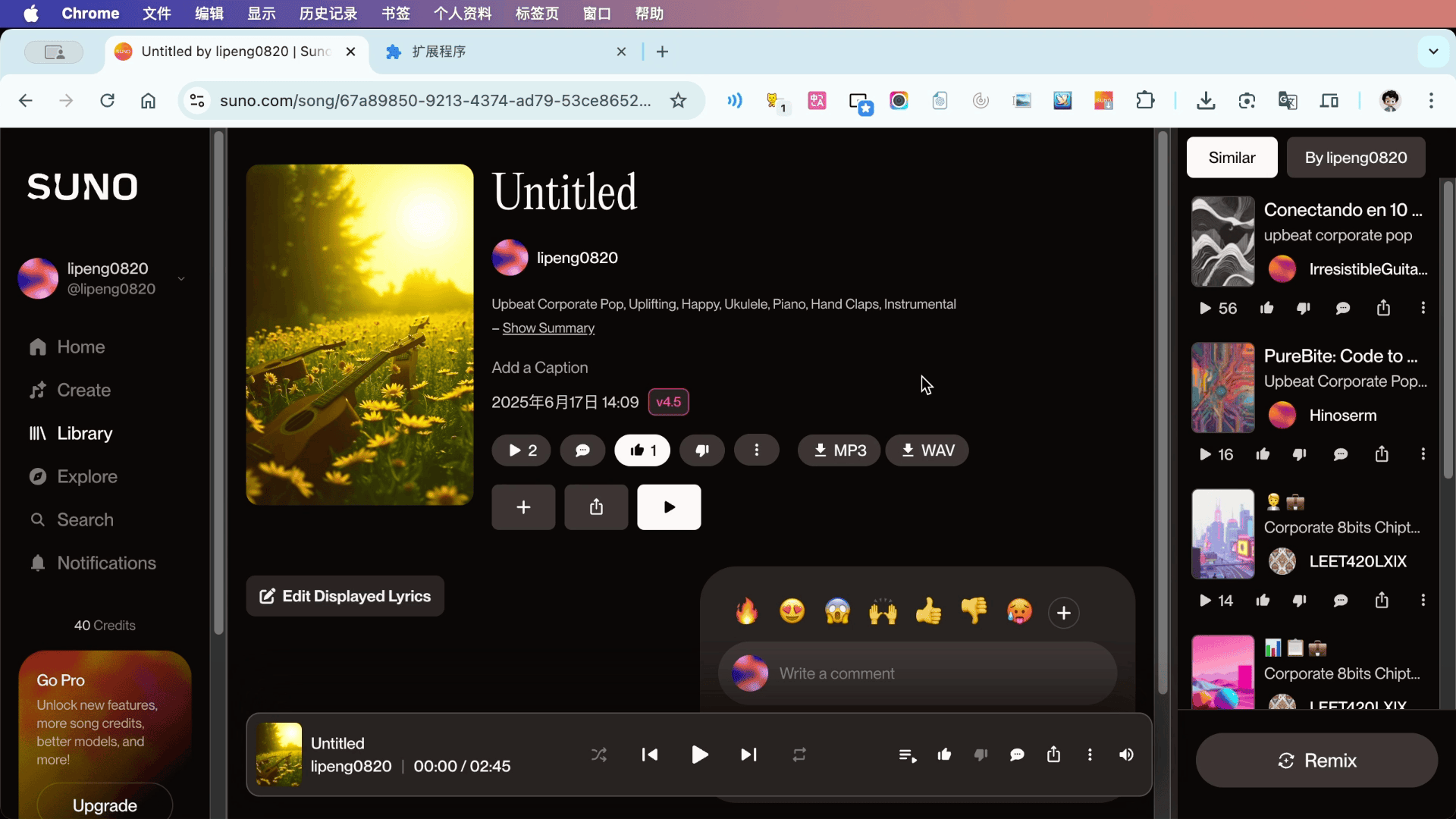React with the heart-eyes emoji
This screenshot has width=1456, height=819.
792,611
